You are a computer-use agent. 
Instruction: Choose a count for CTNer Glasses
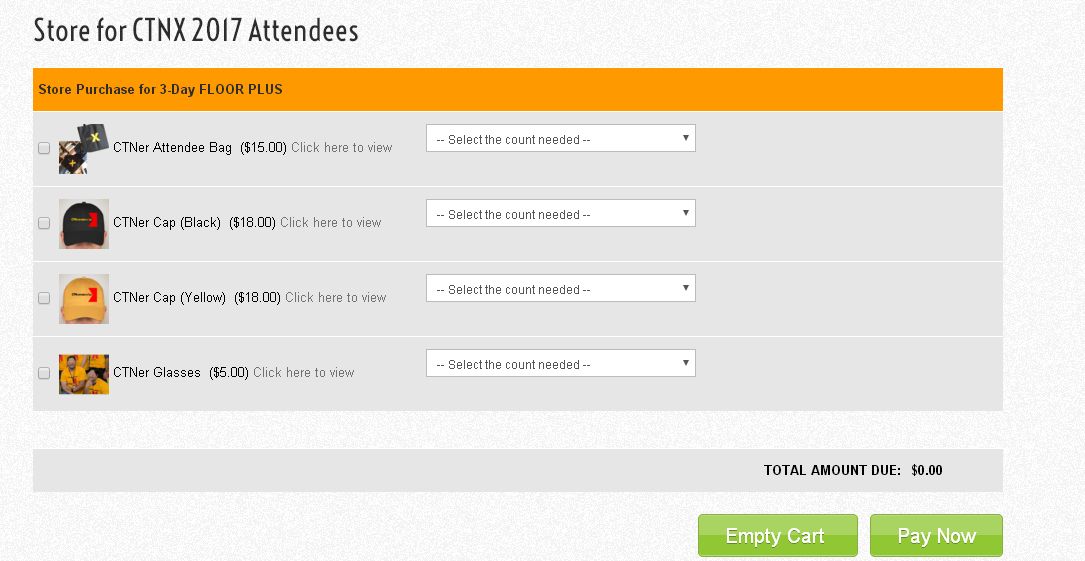tap(560, 364)
